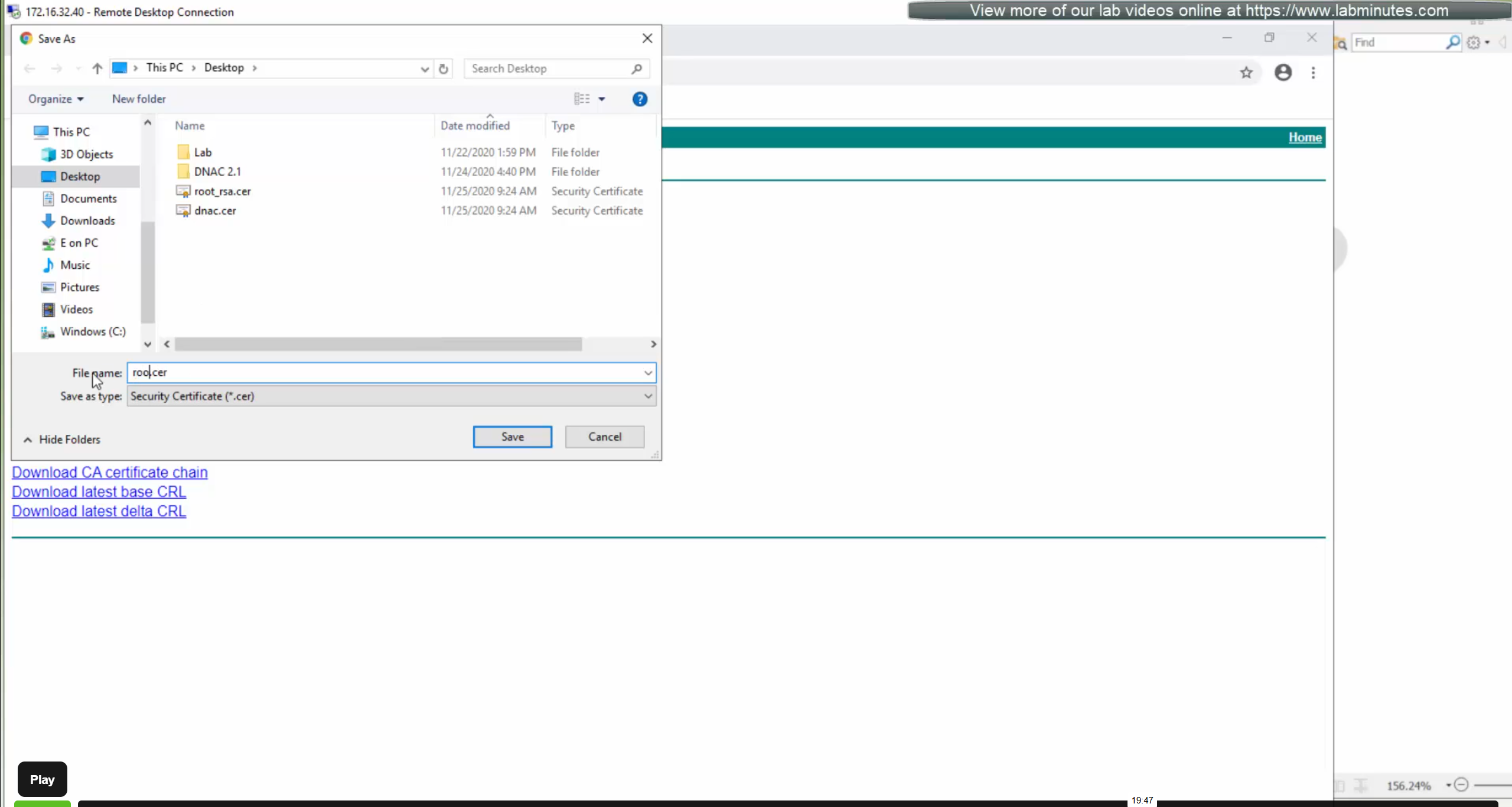
Task: Click the change view layout icon
Action: [x=582, y=99]
